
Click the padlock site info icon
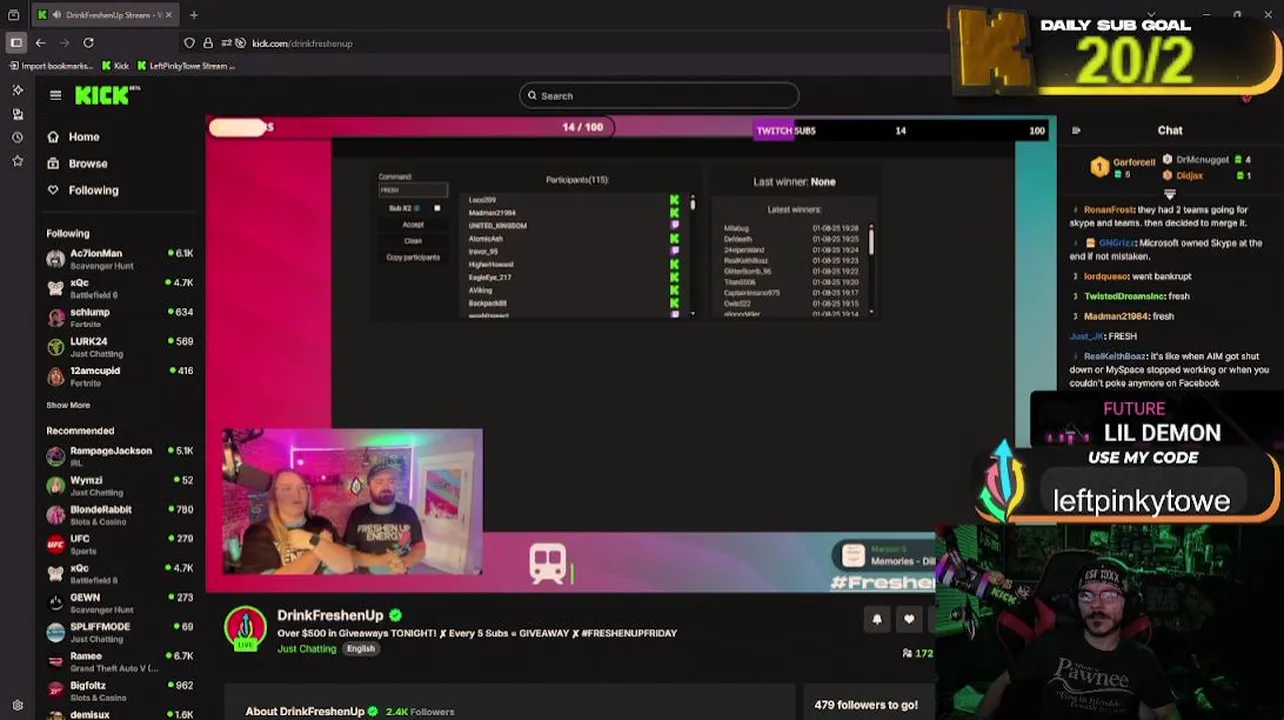click(208, 43)
